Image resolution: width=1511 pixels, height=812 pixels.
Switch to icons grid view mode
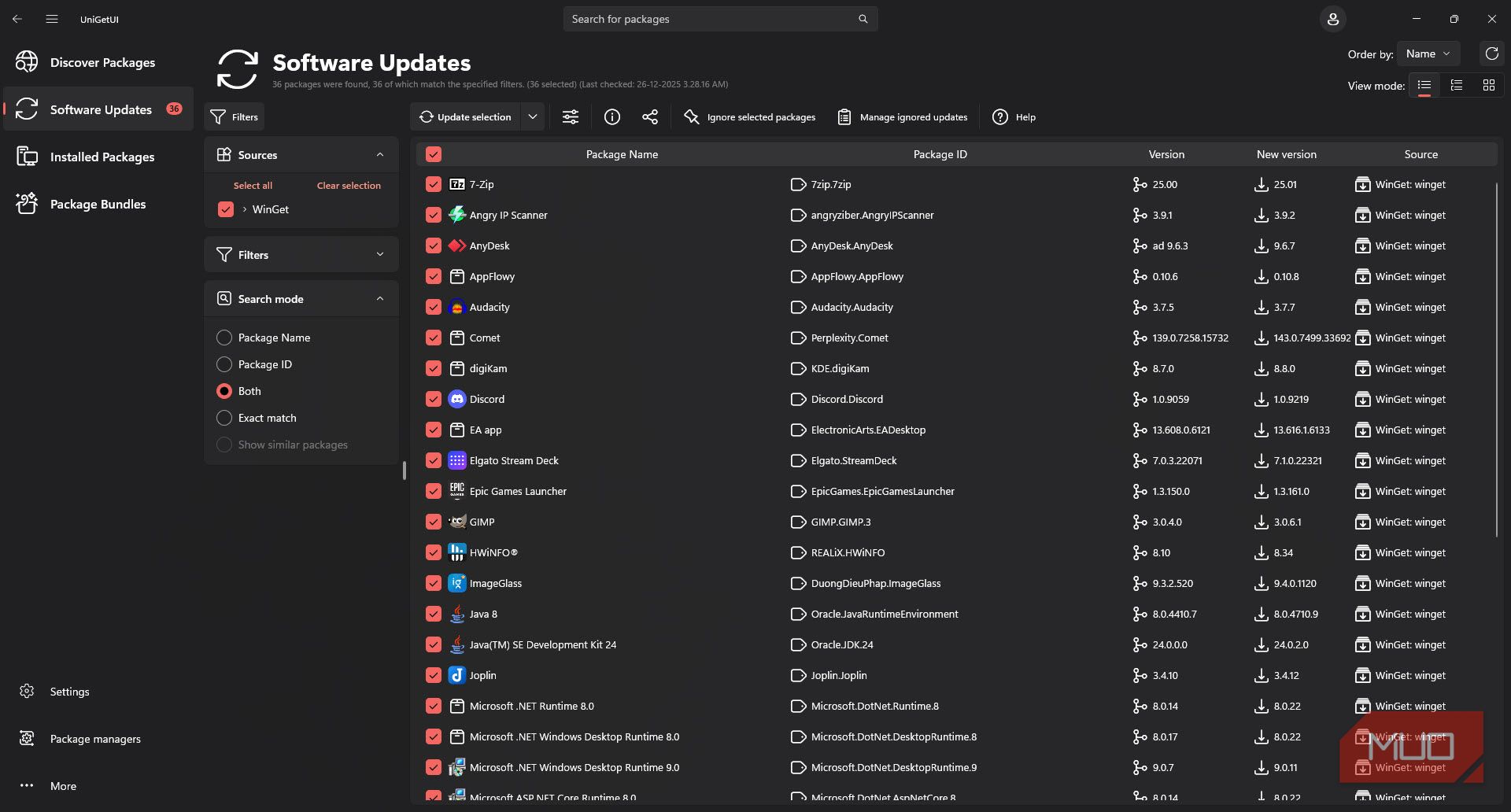pyautogui.click(x=1488, y=85)
